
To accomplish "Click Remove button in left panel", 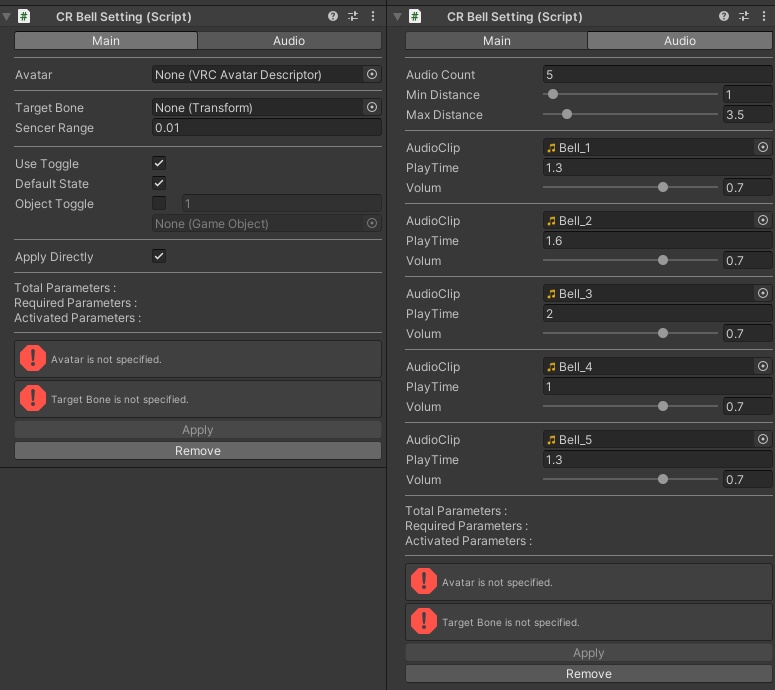I will tap(198, 451).
